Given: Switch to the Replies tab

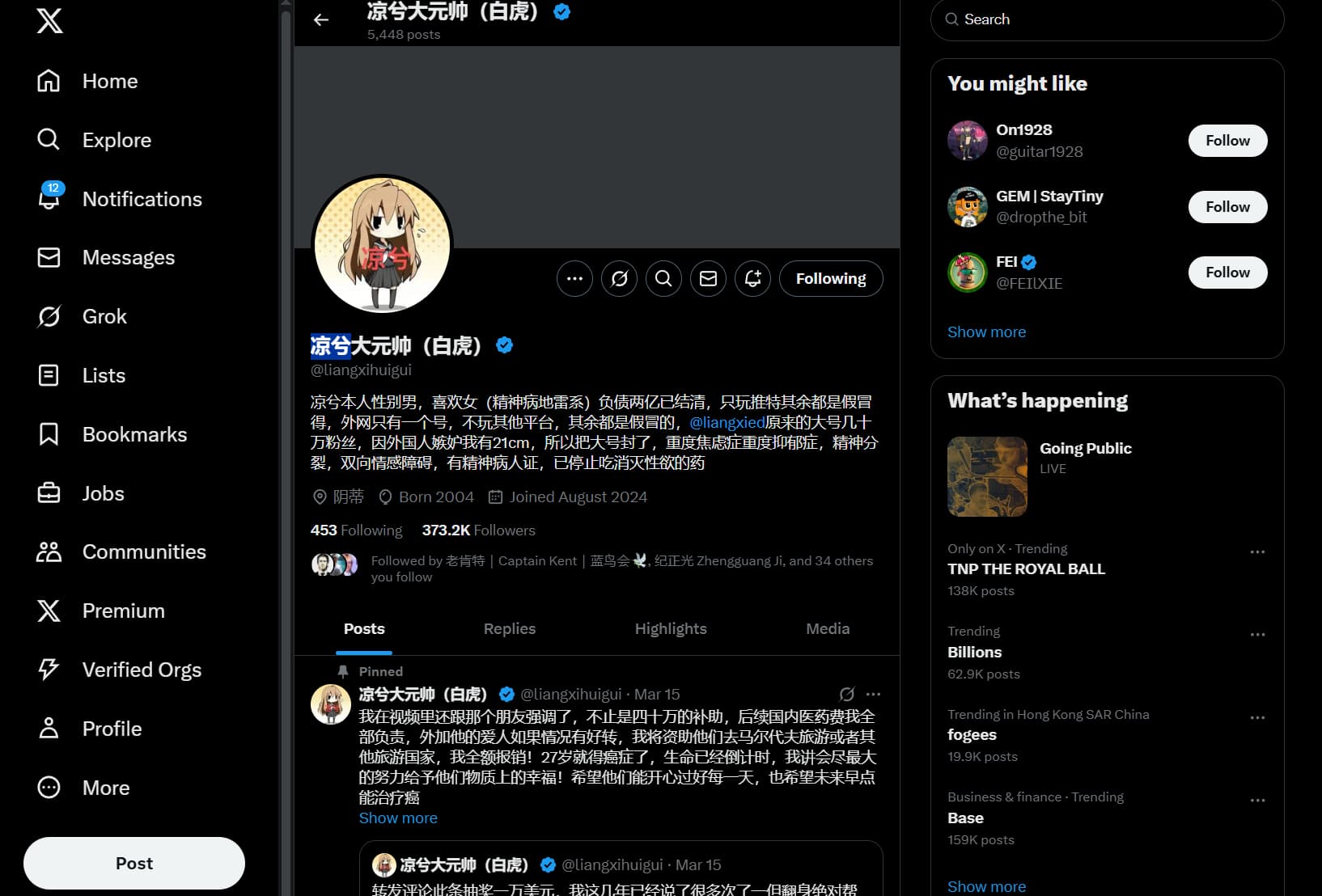Looking at the screenshot, I should click(x=509, y=628).
